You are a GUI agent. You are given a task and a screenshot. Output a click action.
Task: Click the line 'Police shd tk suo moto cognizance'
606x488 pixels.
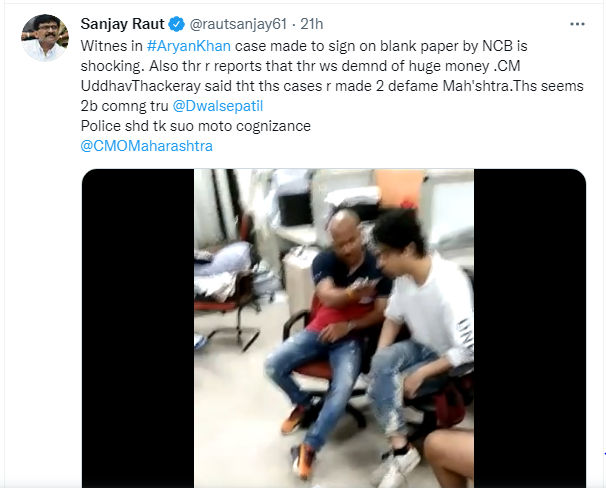(x=196, y=126)
